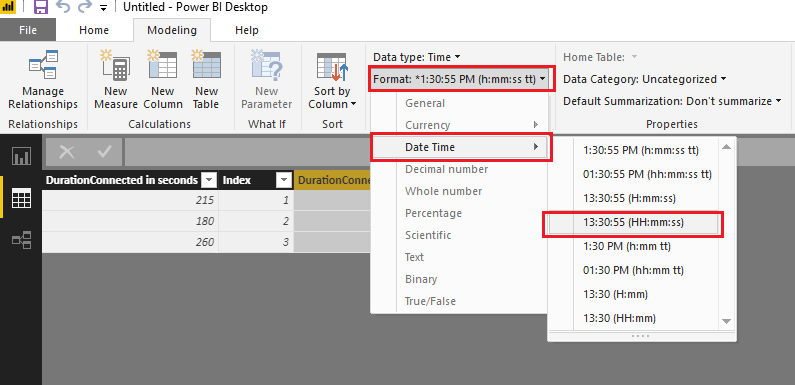Expand the Currency format submenu

point(459,125)
